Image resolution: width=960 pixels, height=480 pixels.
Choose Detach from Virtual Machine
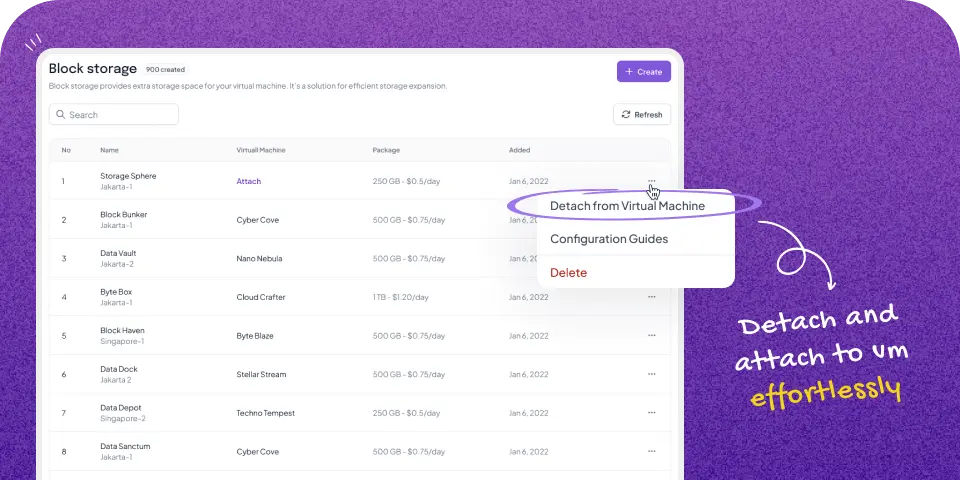(x=627, y=206)
